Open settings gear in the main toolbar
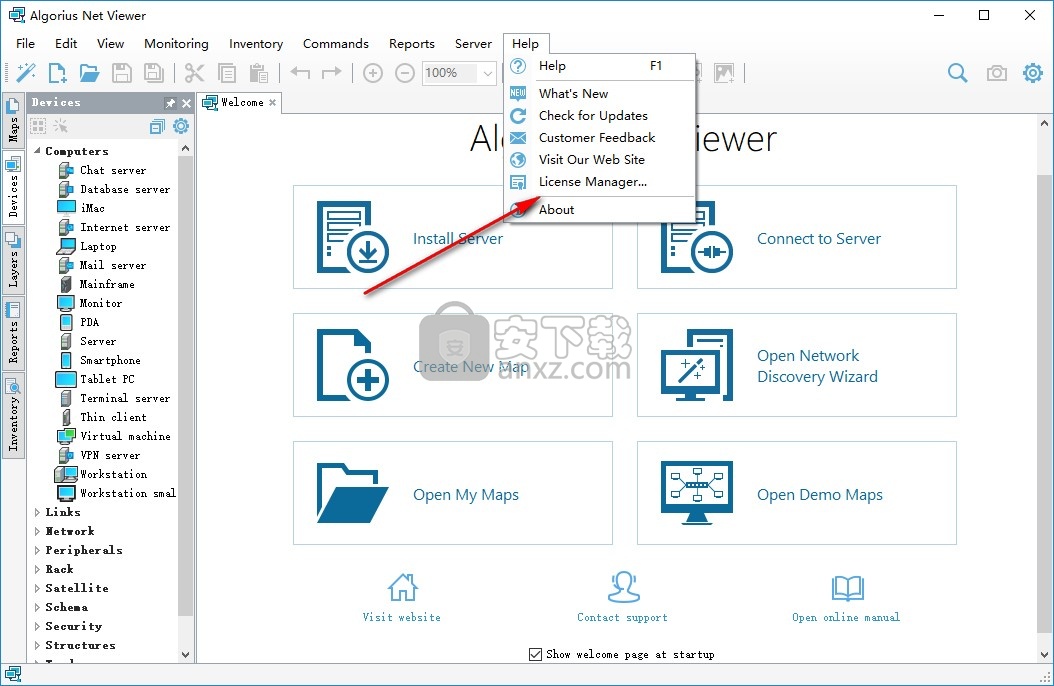Image resolution: width=1054 pixels, height=686 pixels. [1032, 73]
